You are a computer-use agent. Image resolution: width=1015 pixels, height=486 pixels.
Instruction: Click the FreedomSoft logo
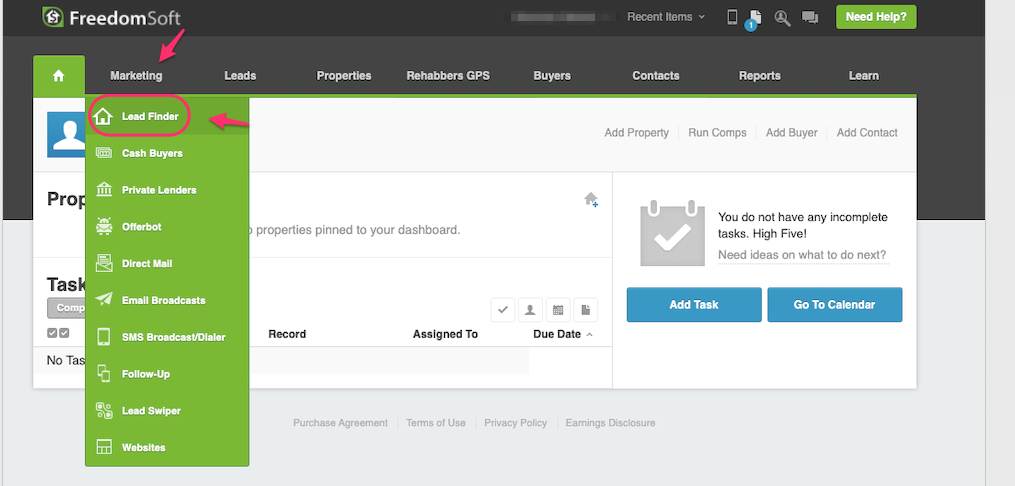[111, 17]
